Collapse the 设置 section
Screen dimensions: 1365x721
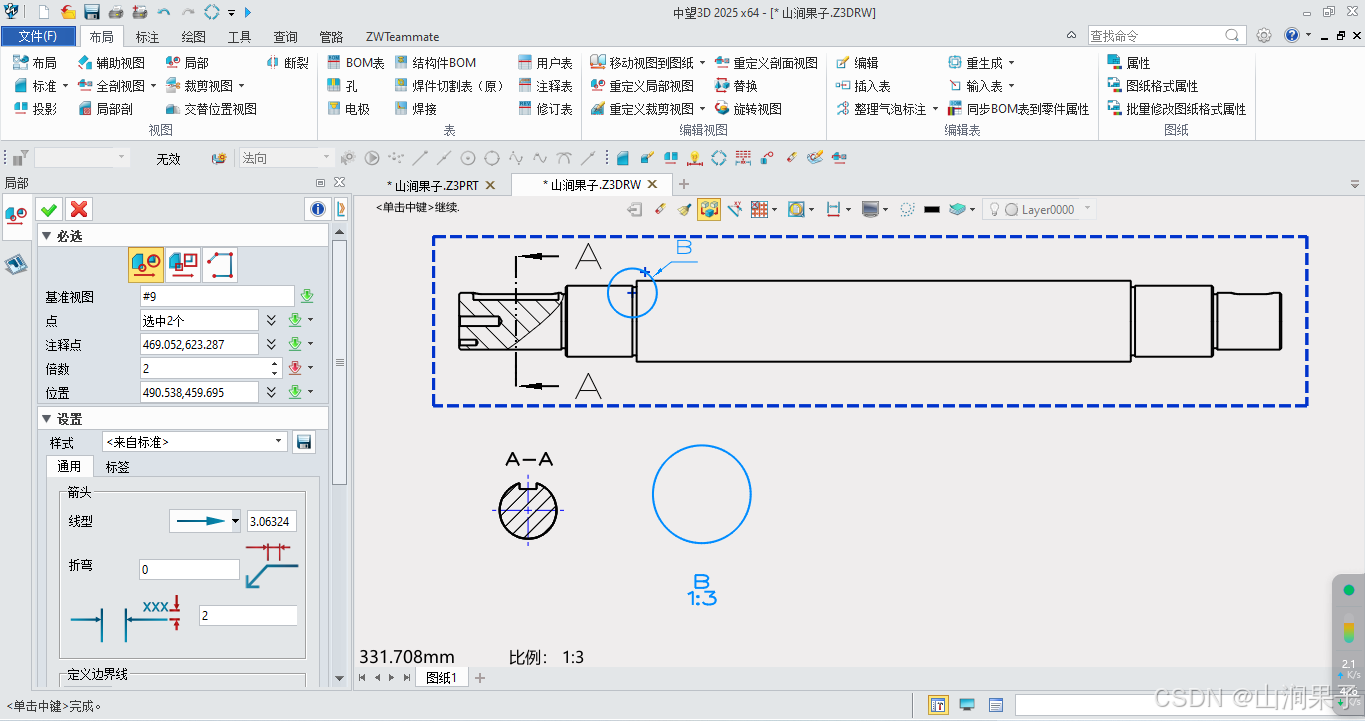click(x=46, y=419)
